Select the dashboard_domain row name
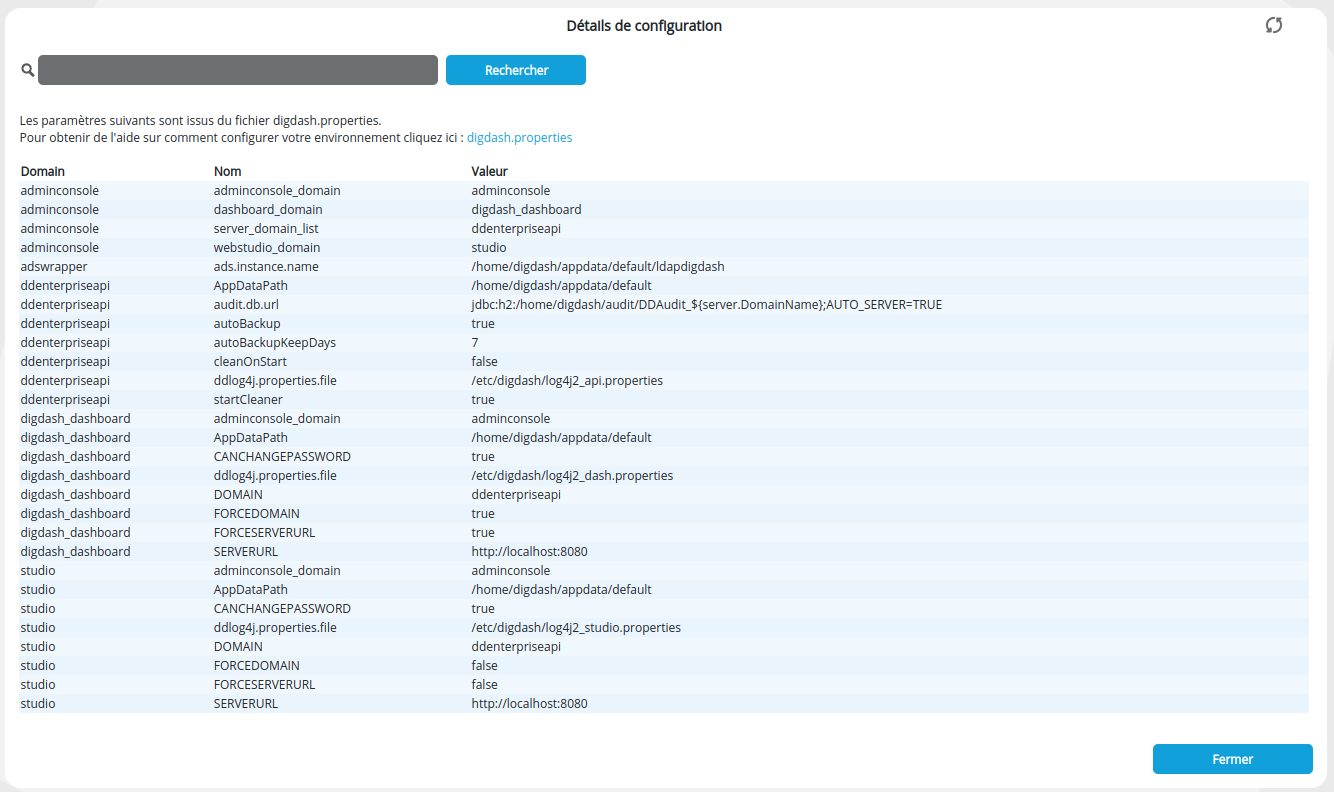This screenshot has height=792, width=1334. coord(268,210)
